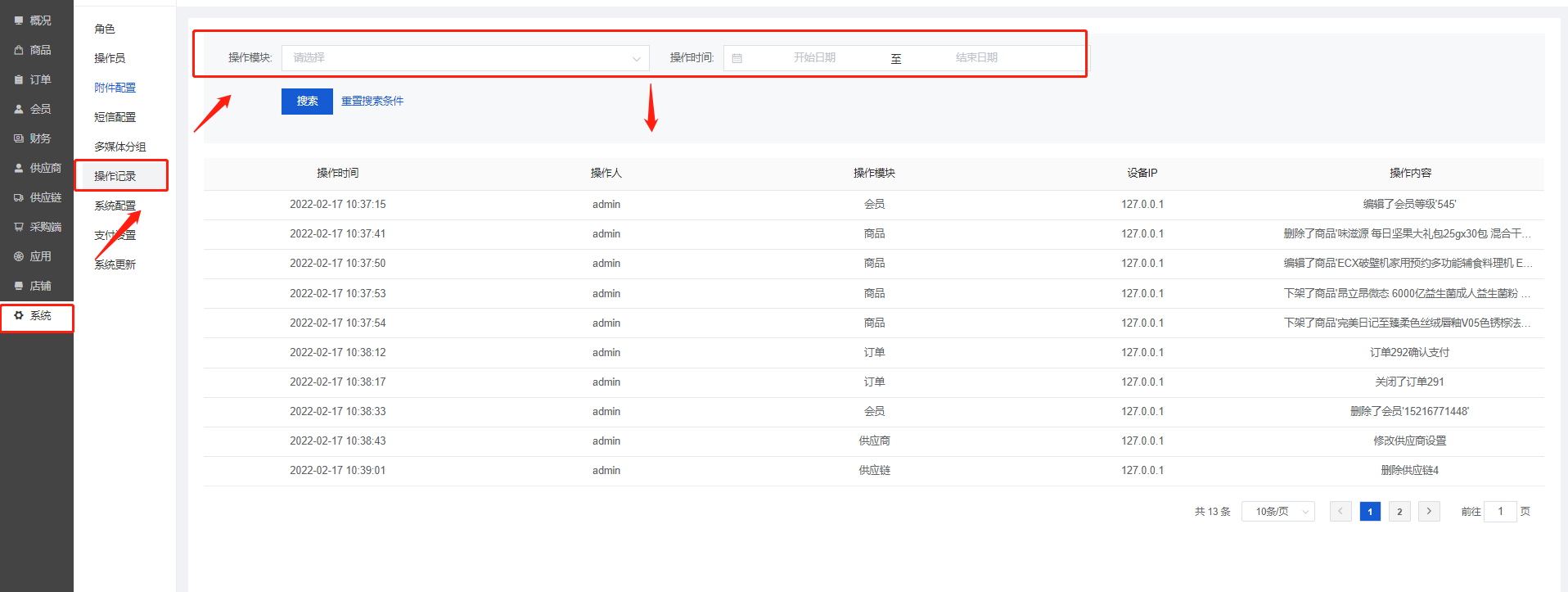Click the 财务 finance icon in sidebar
The width and height of the screenshot is (1568, 592).
(19, 138)
